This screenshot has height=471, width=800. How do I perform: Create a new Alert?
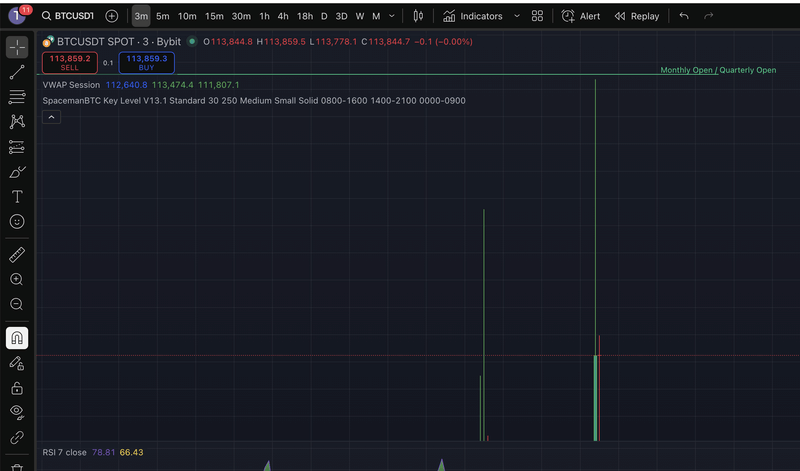tap(581, 16)
